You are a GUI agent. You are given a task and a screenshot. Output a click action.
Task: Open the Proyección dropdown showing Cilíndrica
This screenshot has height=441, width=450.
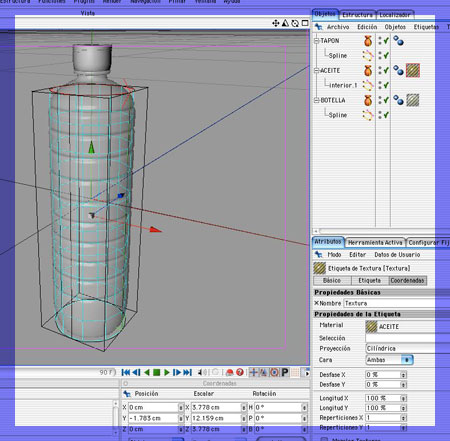coord(407,349)
